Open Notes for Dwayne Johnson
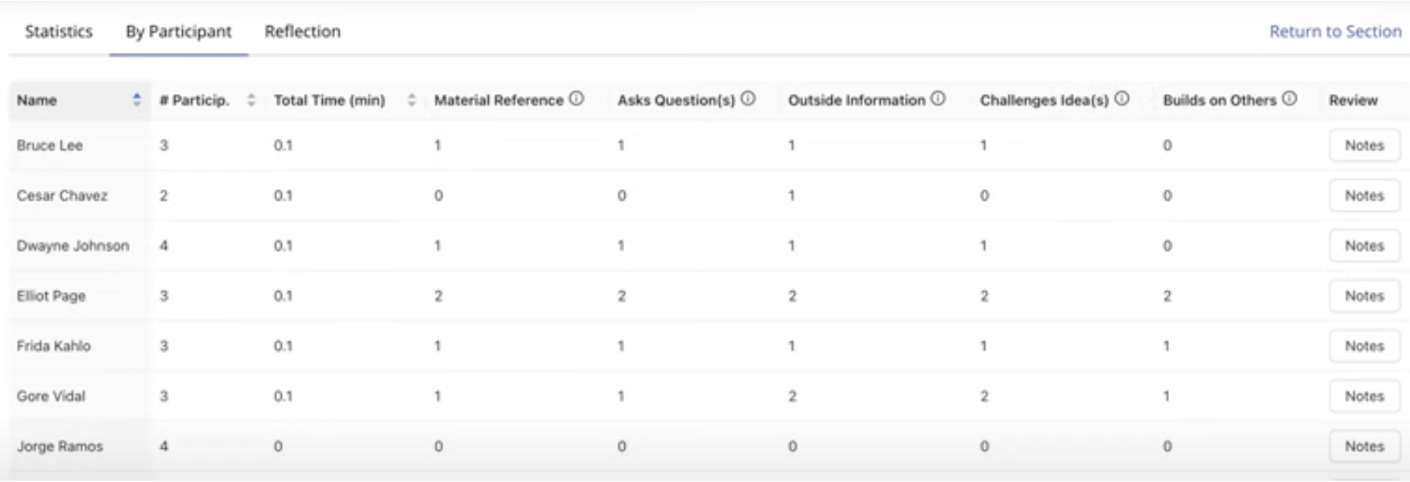The height and width of the screenshot is (482, 1410). (x=1364, y=246)
